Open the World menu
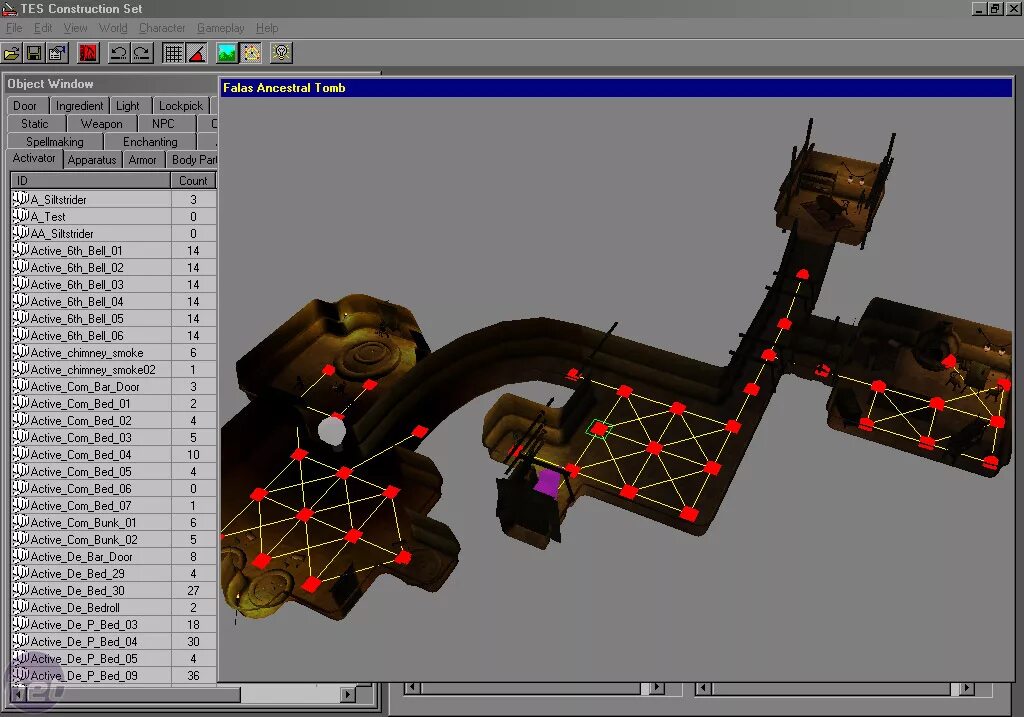The height and width of the screenshot is (717, 1024). (x=113, y=28)
